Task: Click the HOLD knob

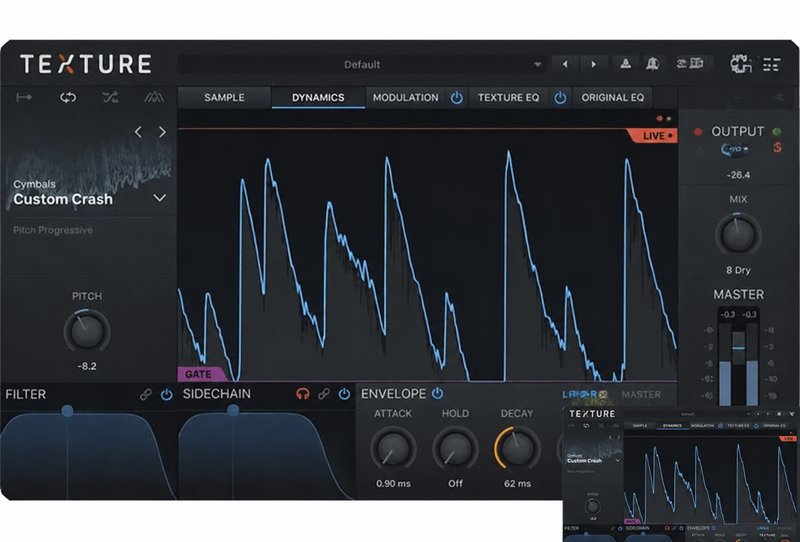Action: click(455, 449)
